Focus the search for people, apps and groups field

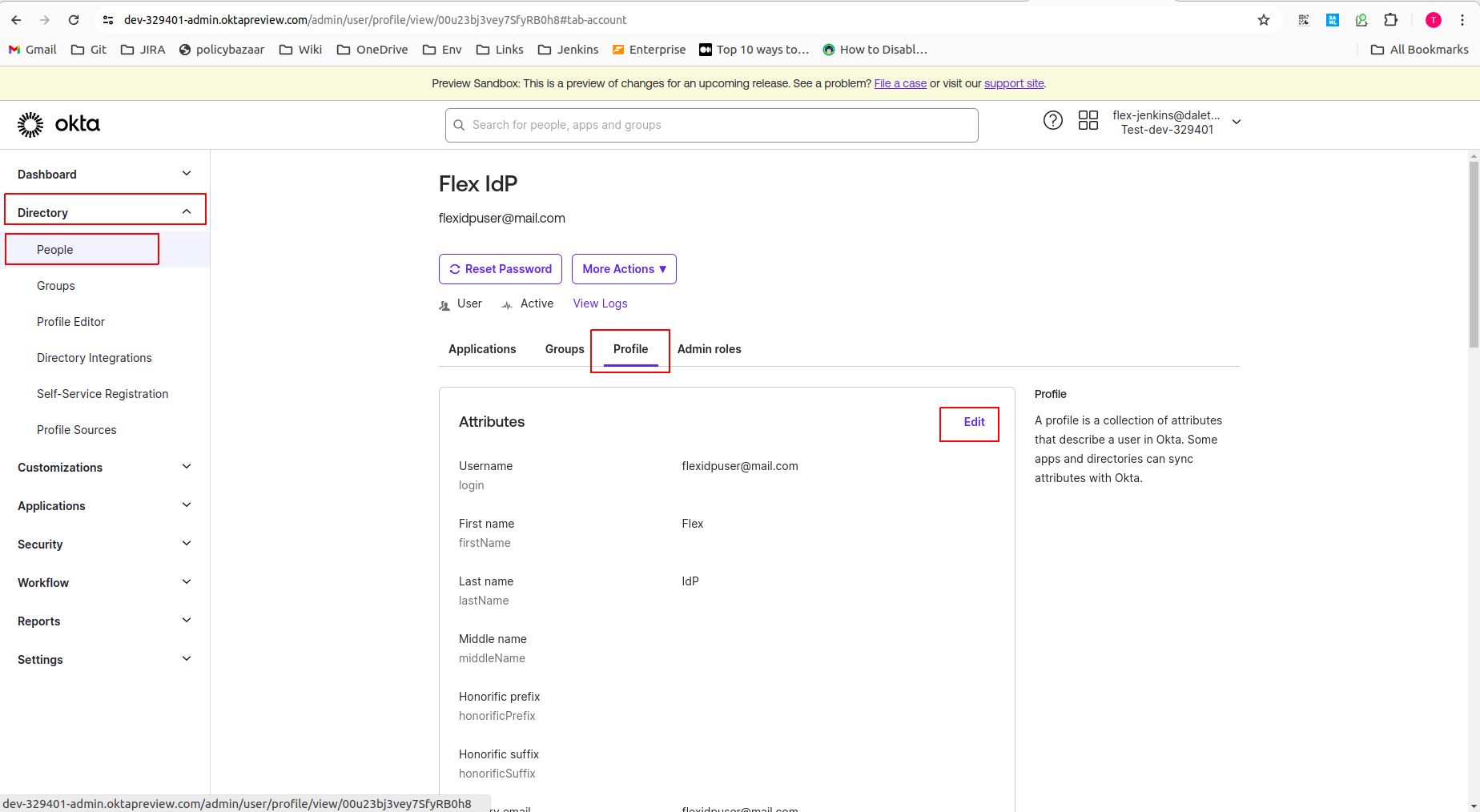[x=711, y=125]
